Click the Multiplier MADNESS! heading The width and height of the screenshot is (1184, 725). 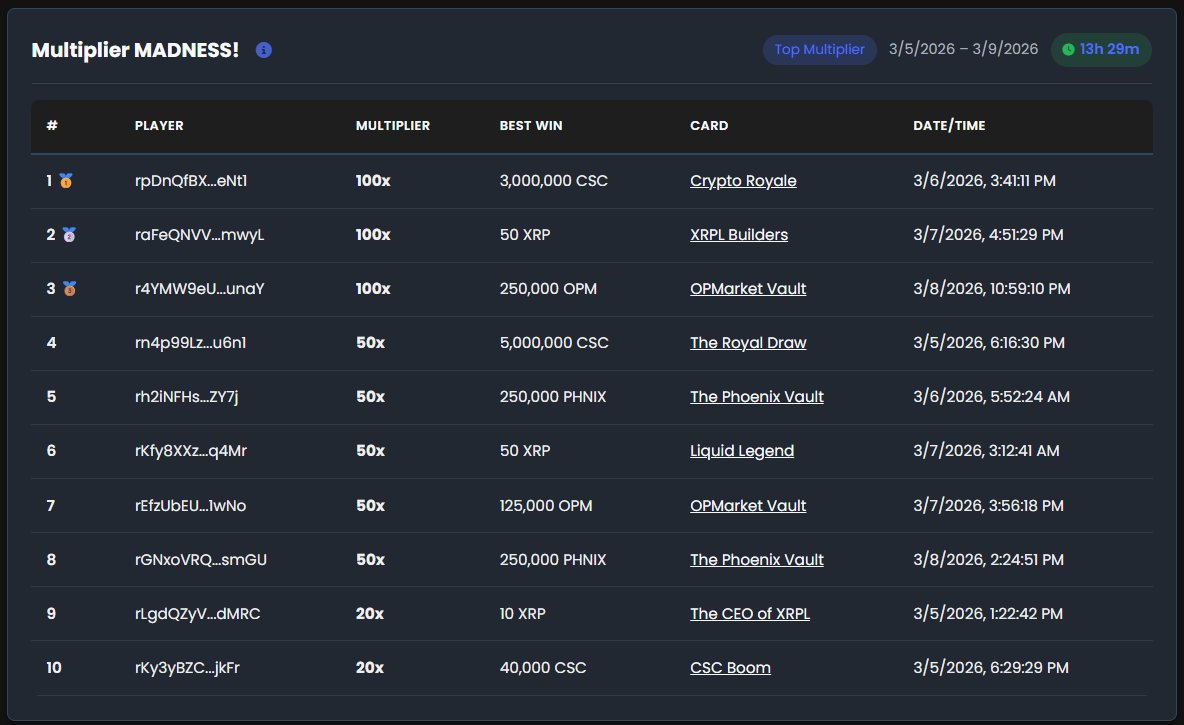135,50
